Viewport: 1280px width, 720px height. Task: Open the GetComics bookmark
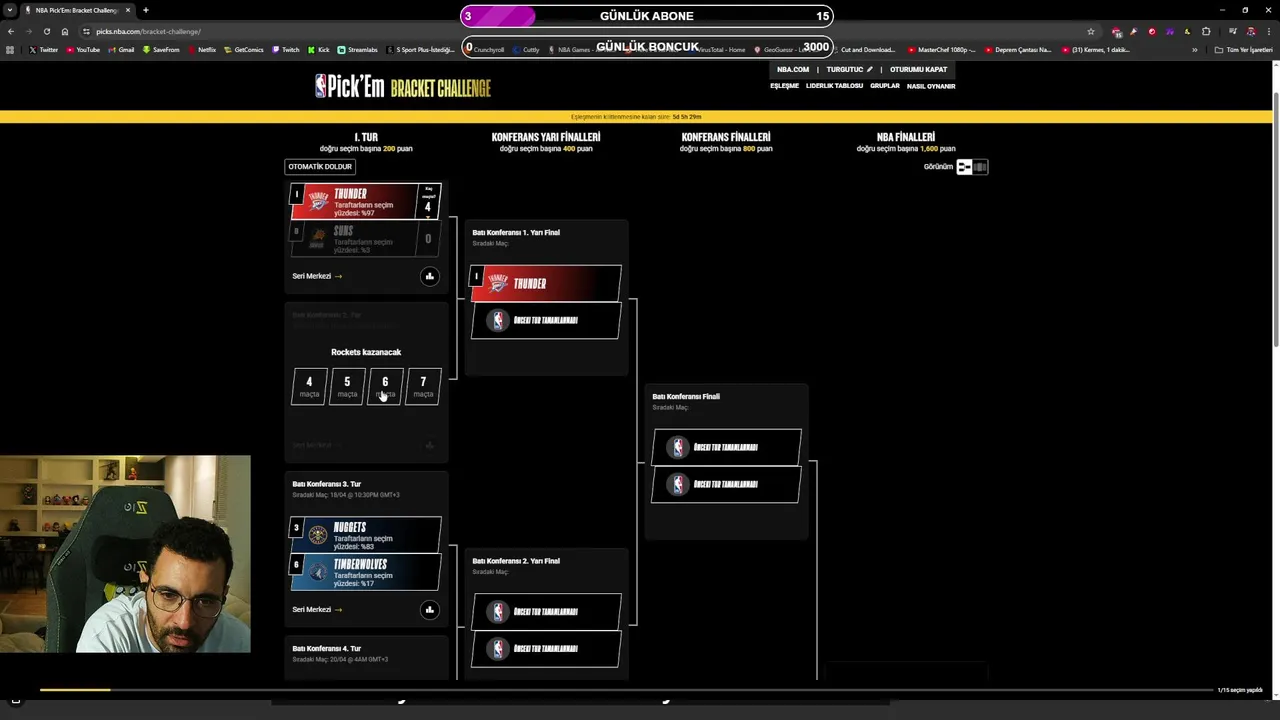244,49
